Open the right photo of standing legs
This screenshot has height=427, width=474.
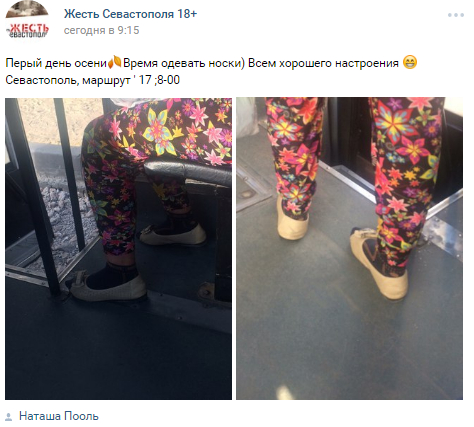click(349, 249)
